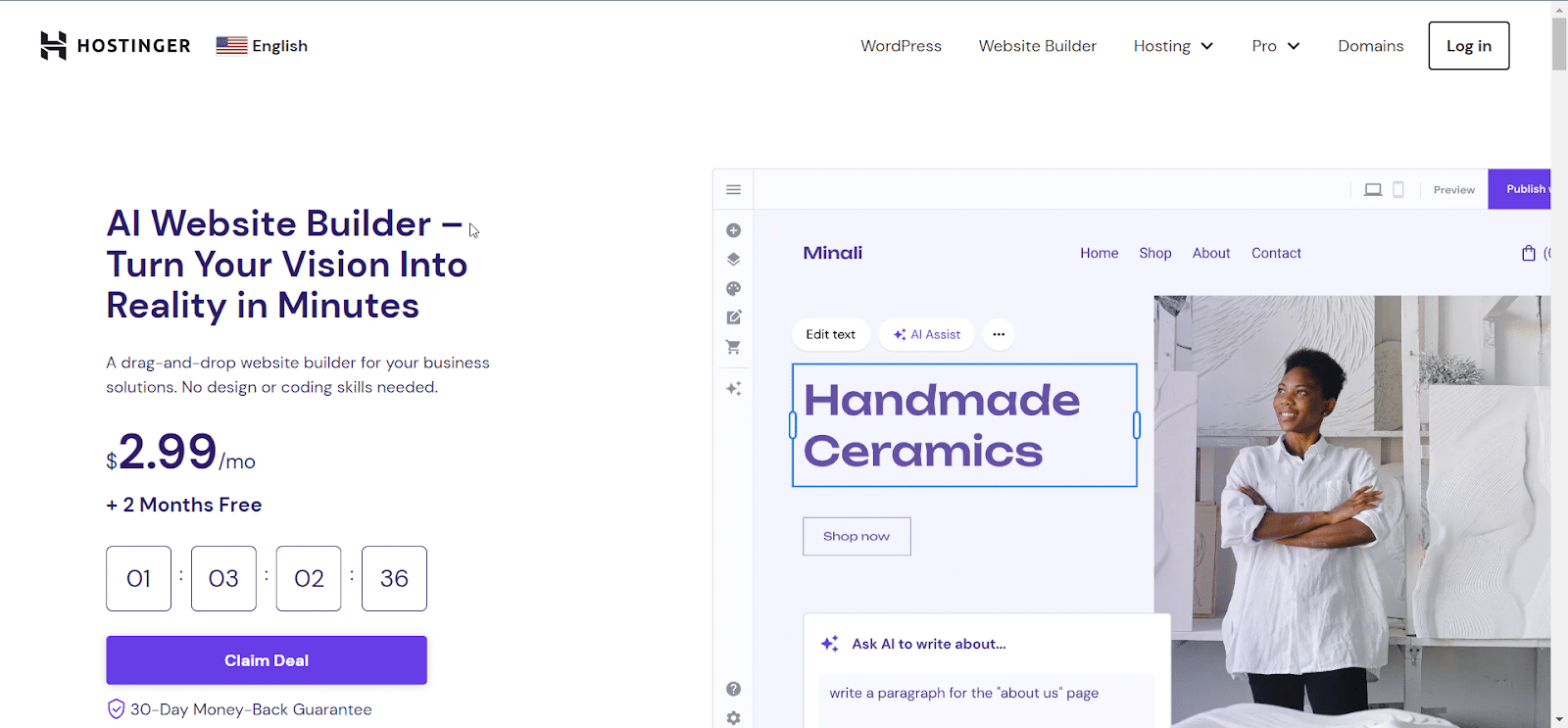Click the 30-Day Money-Back Guarantee text
The width and height of the screenshot is (1568, 728).
251,709
